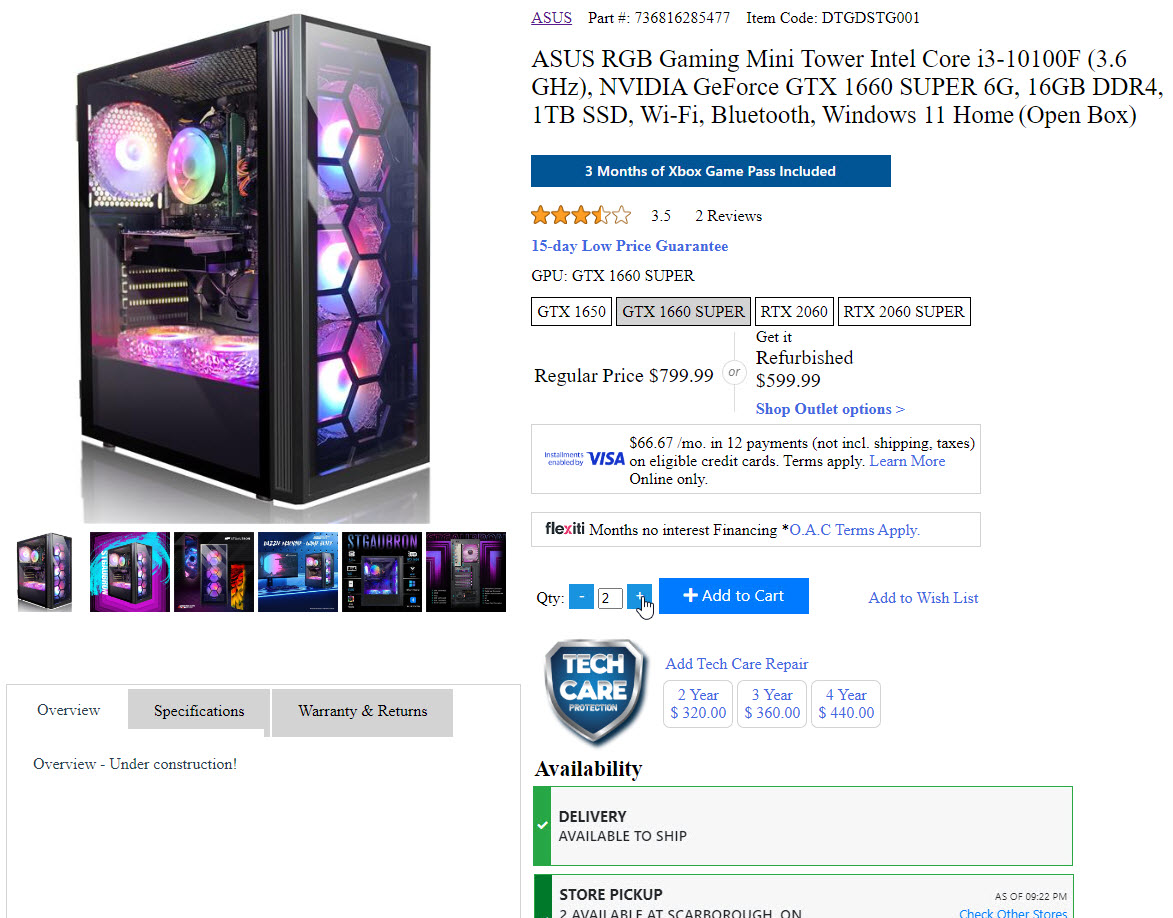
Task: Select the GTX 1650 GPU option
Action: [572, 311]
